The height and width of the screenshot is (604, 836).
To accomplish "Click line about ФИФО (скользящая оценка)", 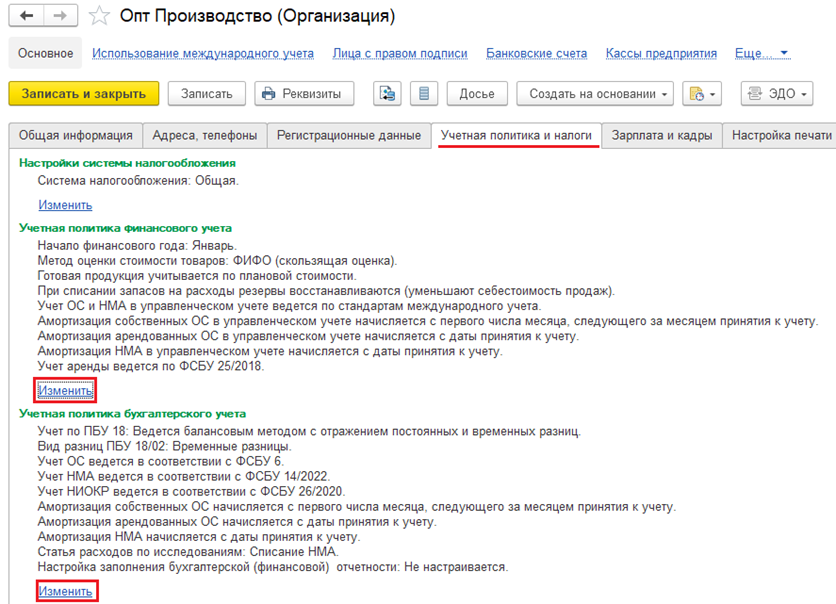I will click(x=218, y=261).
